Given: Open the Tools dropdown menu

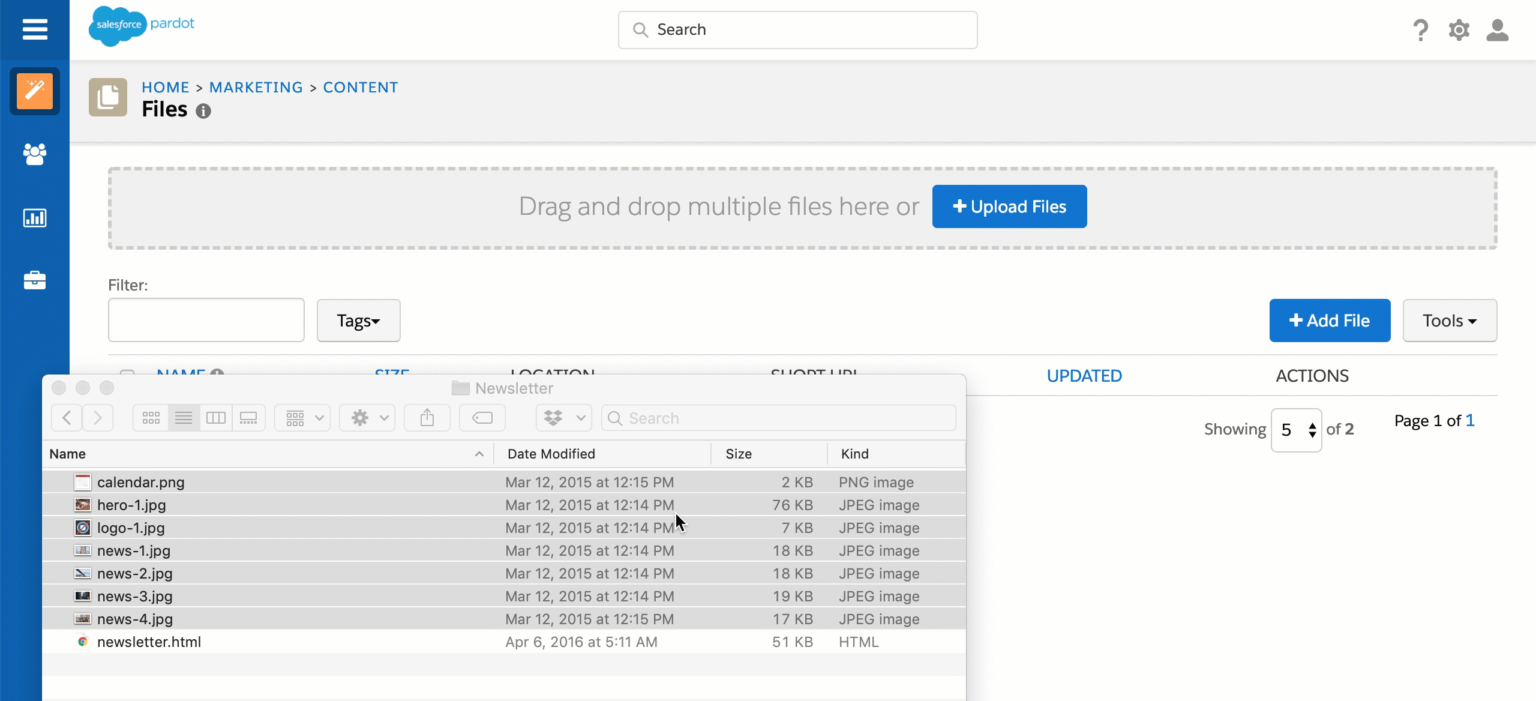Looking at the screenshot, I should 1449,320.
